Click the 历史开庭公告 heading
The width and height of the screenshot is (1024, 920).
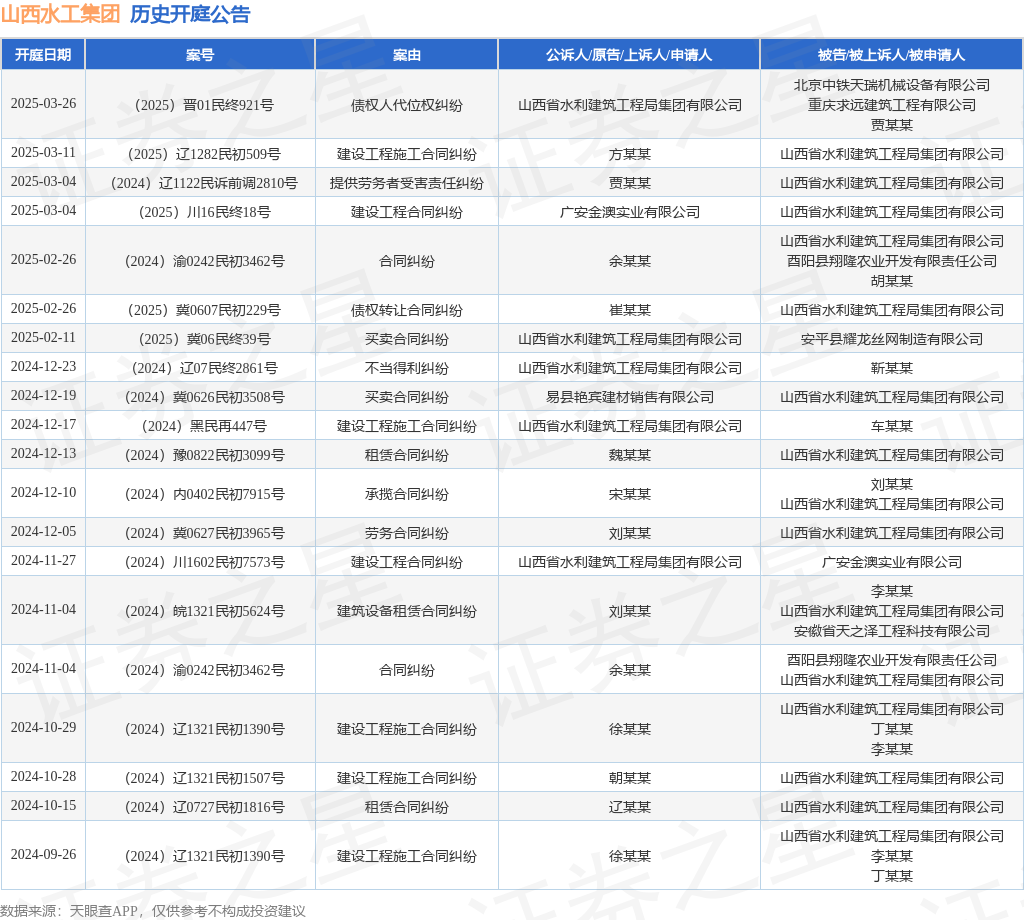click(190, 14)
